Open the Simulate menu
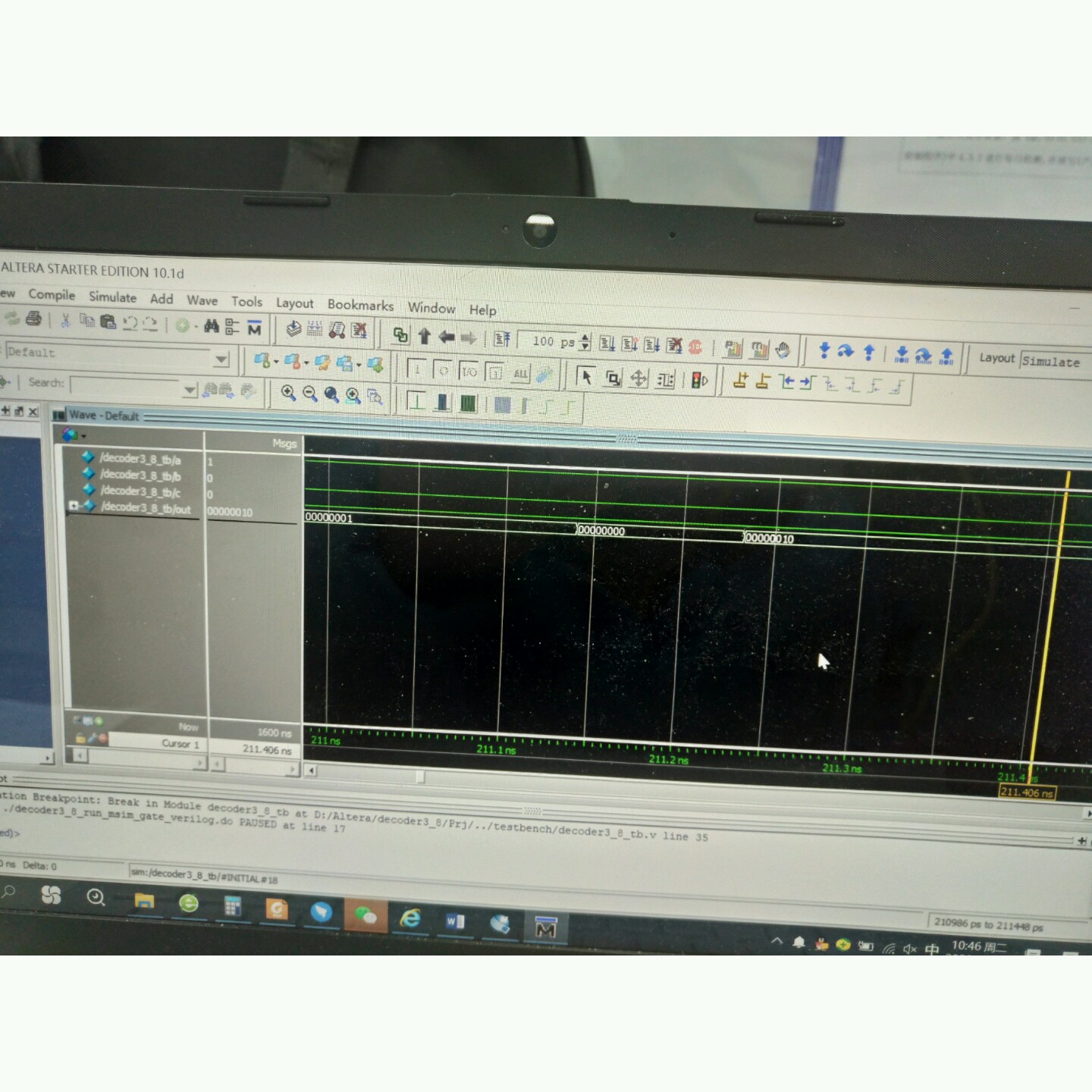 (x=112, y=297)
